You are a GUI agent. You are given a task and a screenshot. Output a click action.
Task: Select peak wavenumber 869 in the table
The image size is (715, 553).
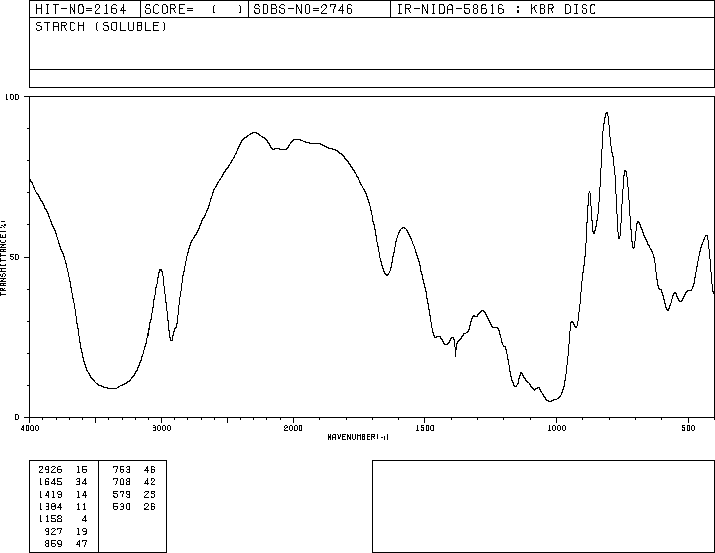point(53,543)
